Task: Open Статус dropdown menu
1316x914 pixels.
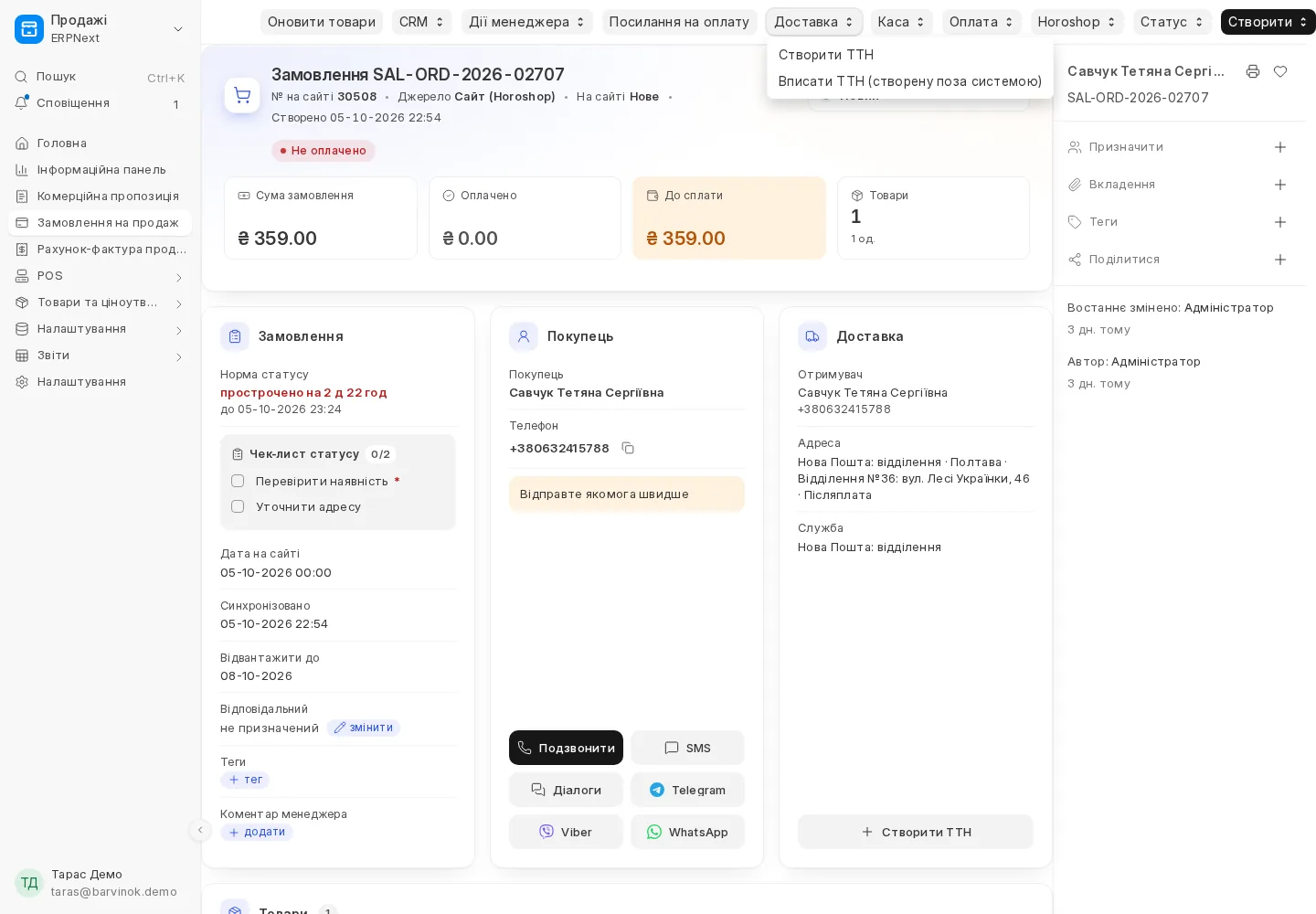Action: [1172, 22]
